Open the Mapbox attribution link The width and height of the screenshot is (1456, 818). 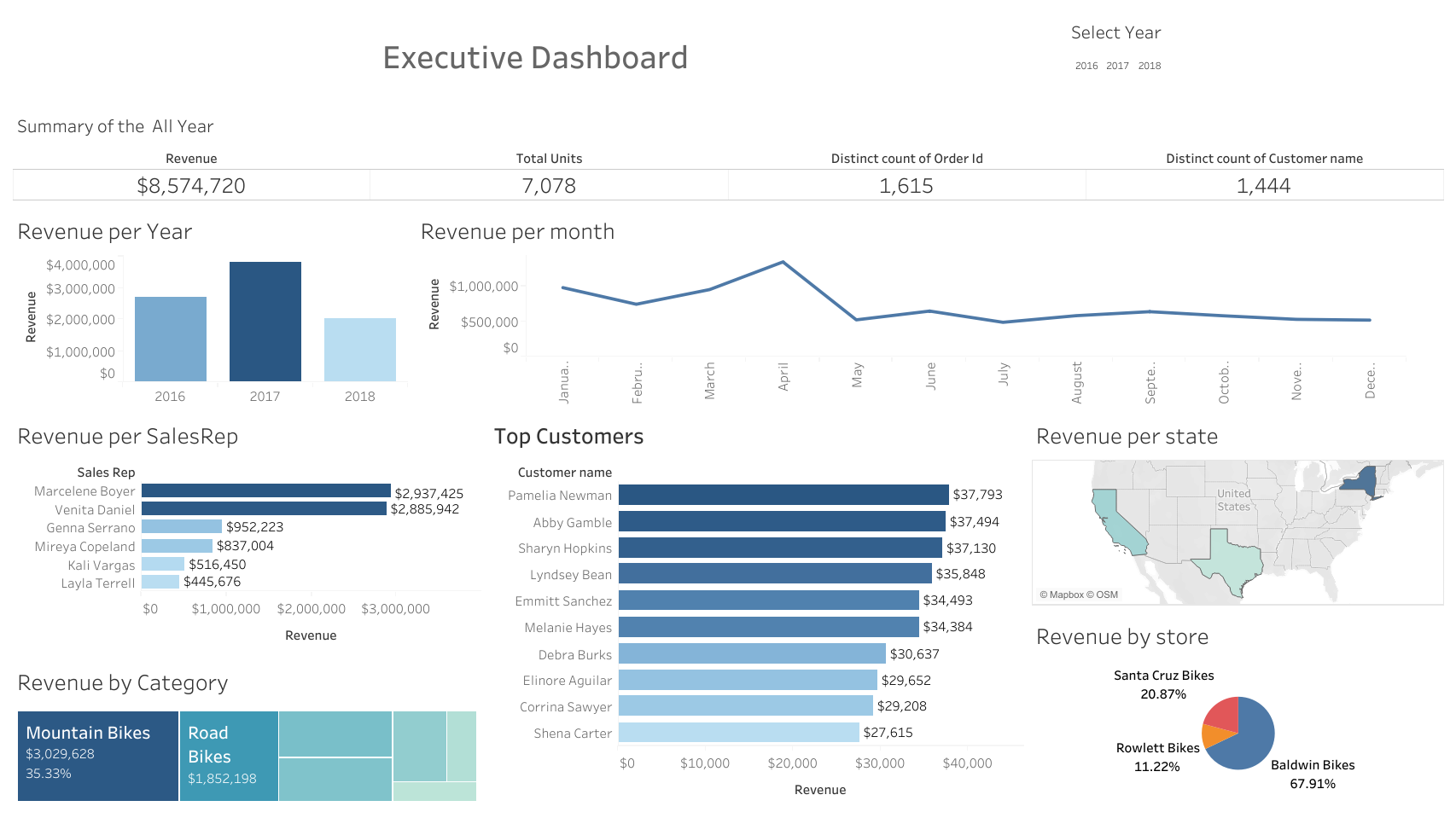tap(1065, 595)
